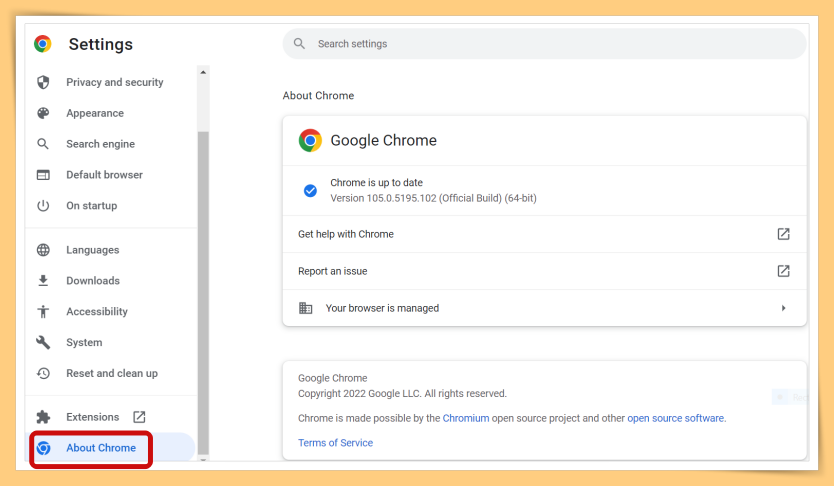Click the Accessibility figure icon

[x=43, y=311]
